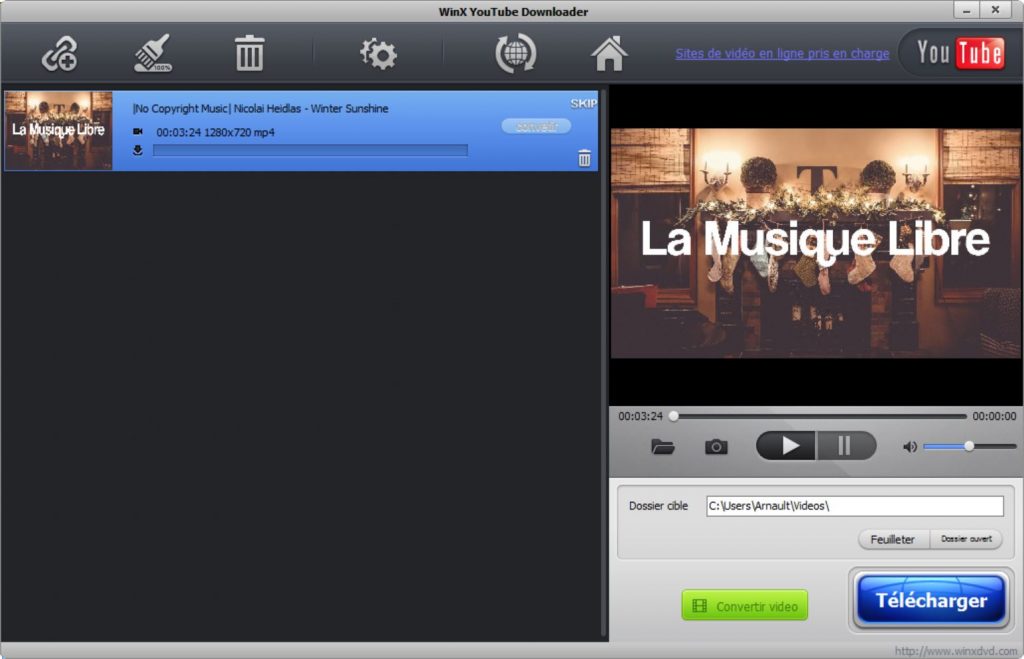This screenshot has height=659, width=1024.
Task: Pause the video preview
Action: click(x=845, y=446)
